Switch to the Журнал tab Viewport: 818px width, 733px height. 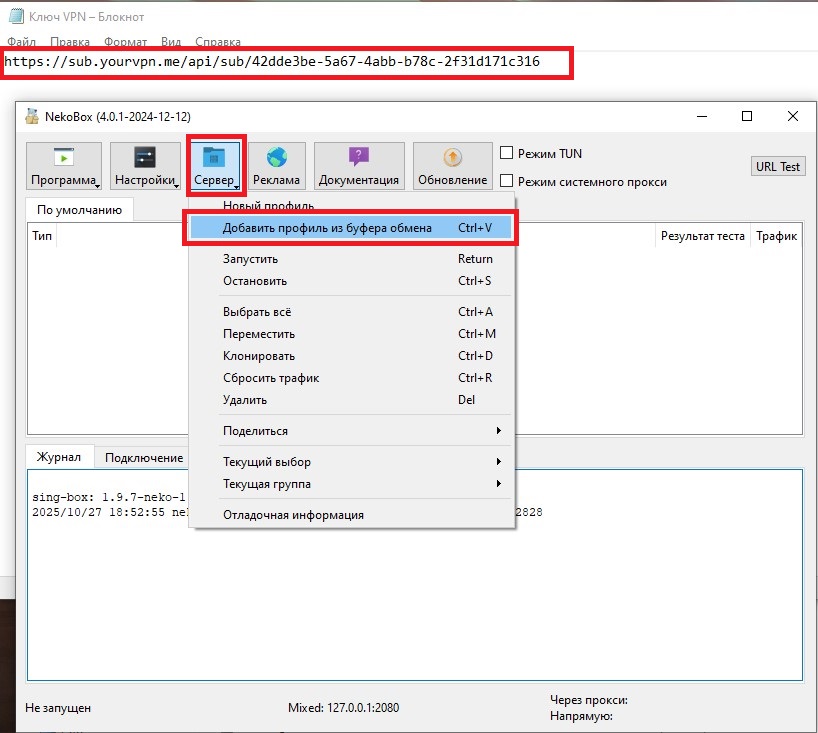tap(59, 457)
